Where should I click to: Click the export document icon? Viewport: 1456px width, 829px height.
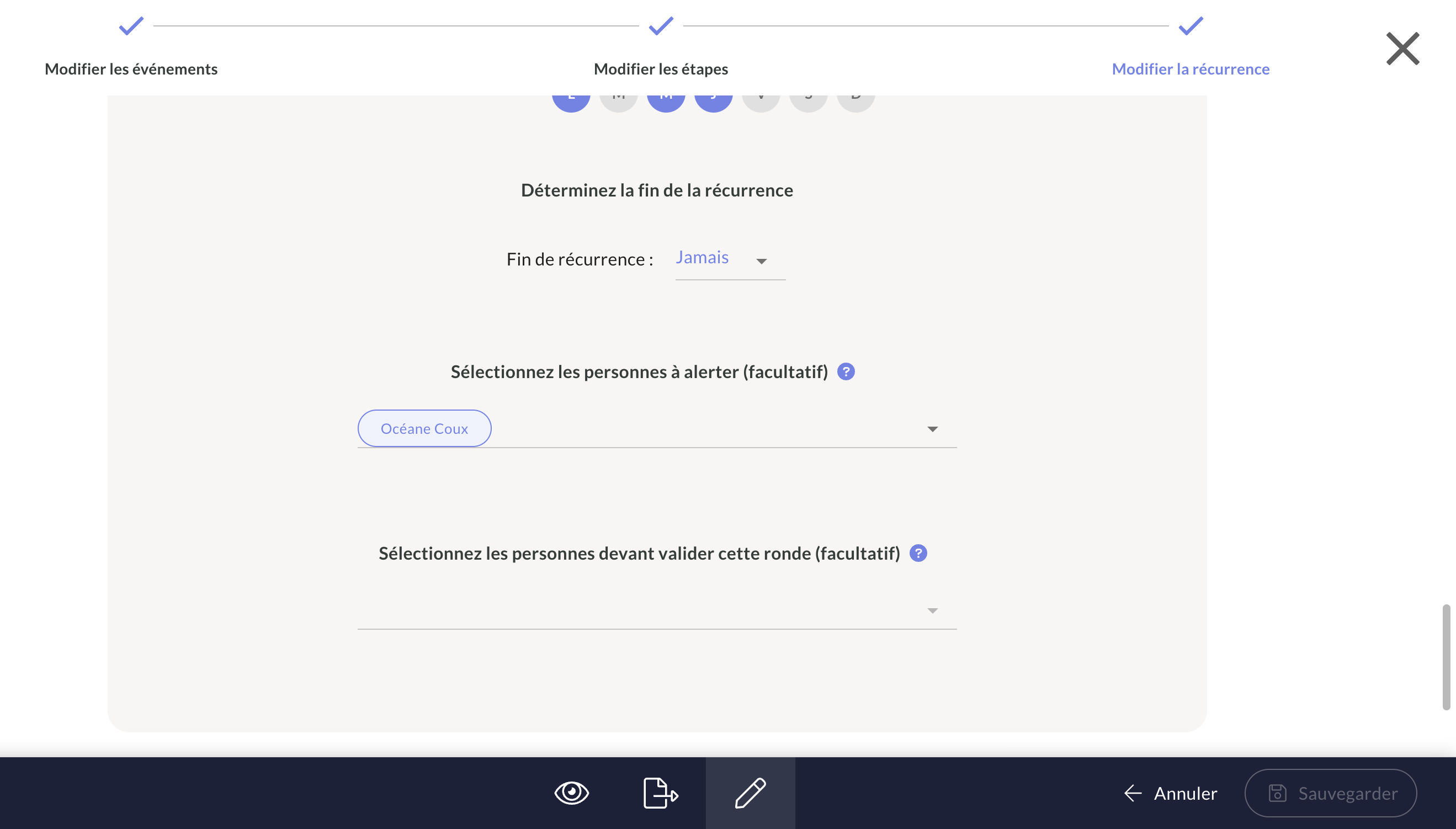pyautogui.click(x=660, y=793)
